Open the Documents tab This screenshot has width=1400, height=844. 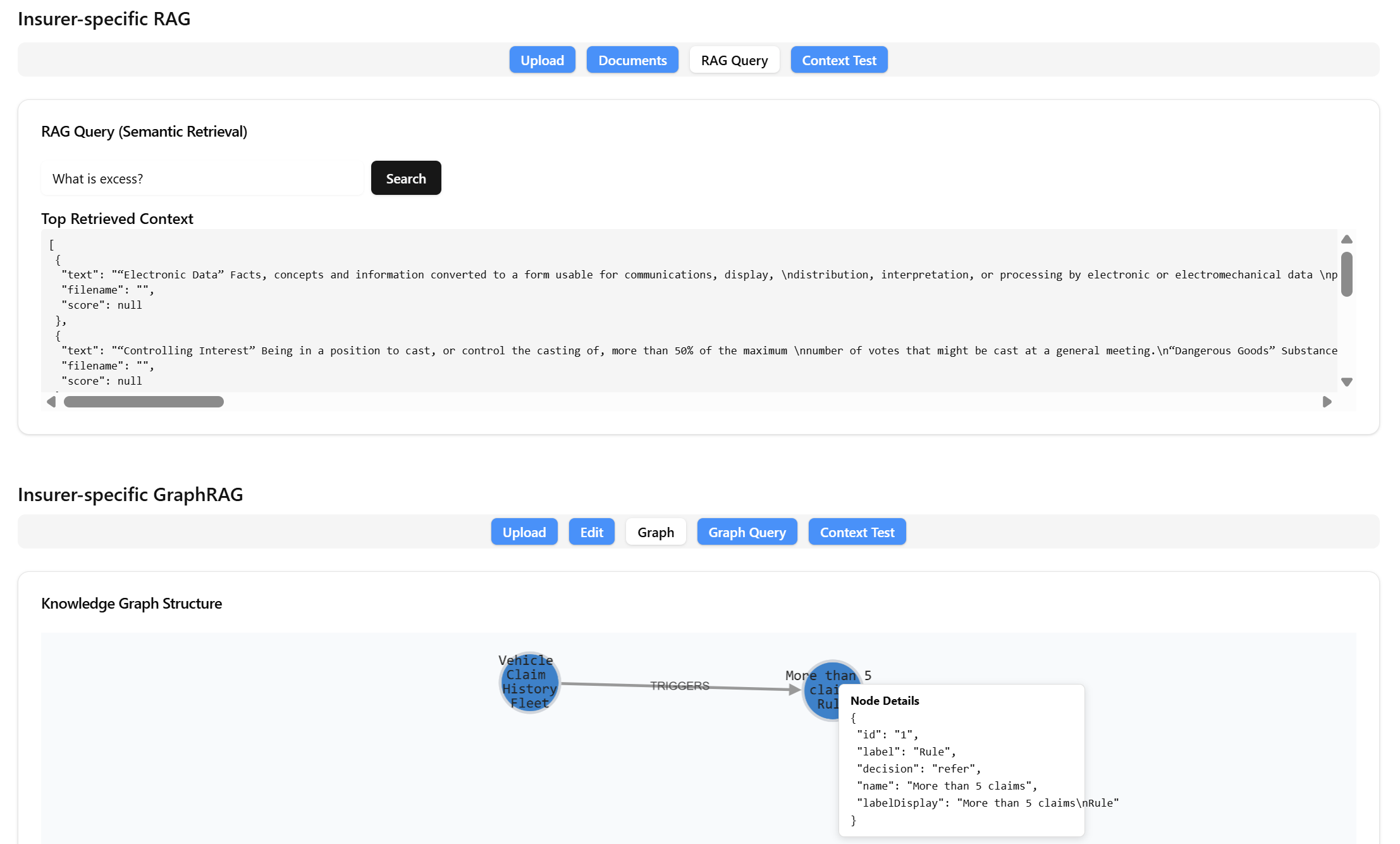click(632, 60)
